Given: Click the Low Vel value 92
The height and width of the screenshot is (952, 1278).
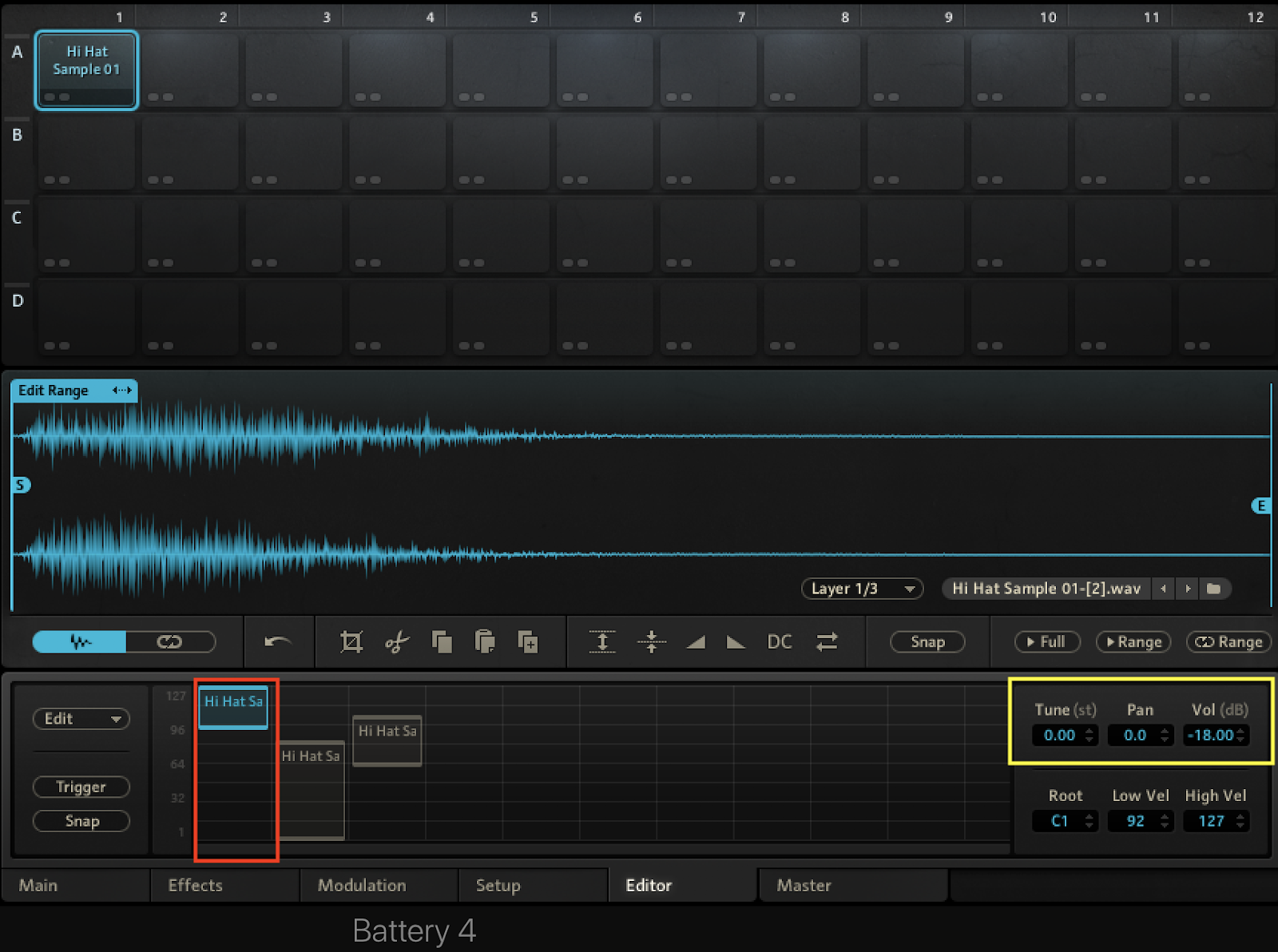Looking at the screenshot, I should (x=1135, y=821).
